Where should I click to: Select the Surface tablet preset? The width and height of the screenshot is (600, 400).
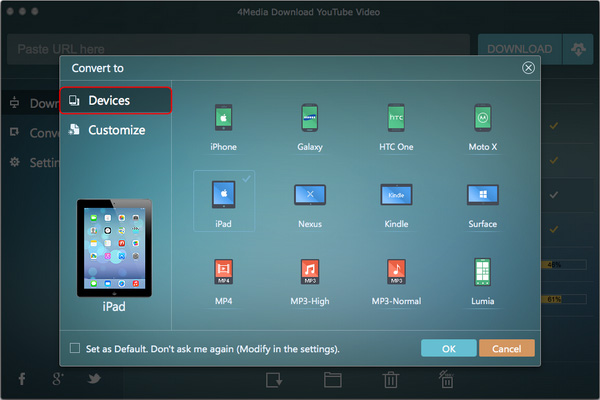coord(483,195)
